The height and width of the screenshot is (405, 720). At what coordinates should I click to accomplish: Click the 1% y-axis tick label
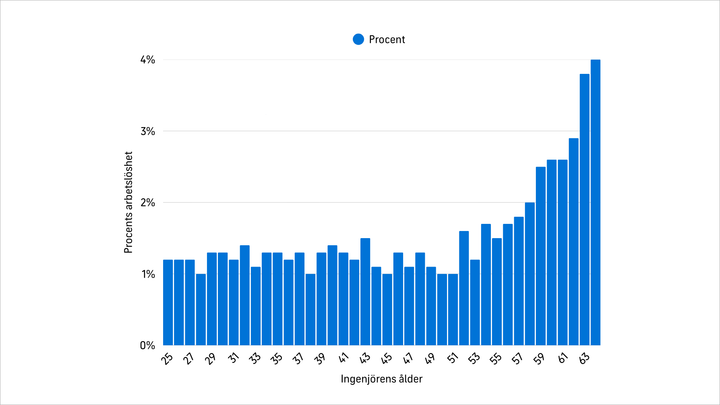147,274
